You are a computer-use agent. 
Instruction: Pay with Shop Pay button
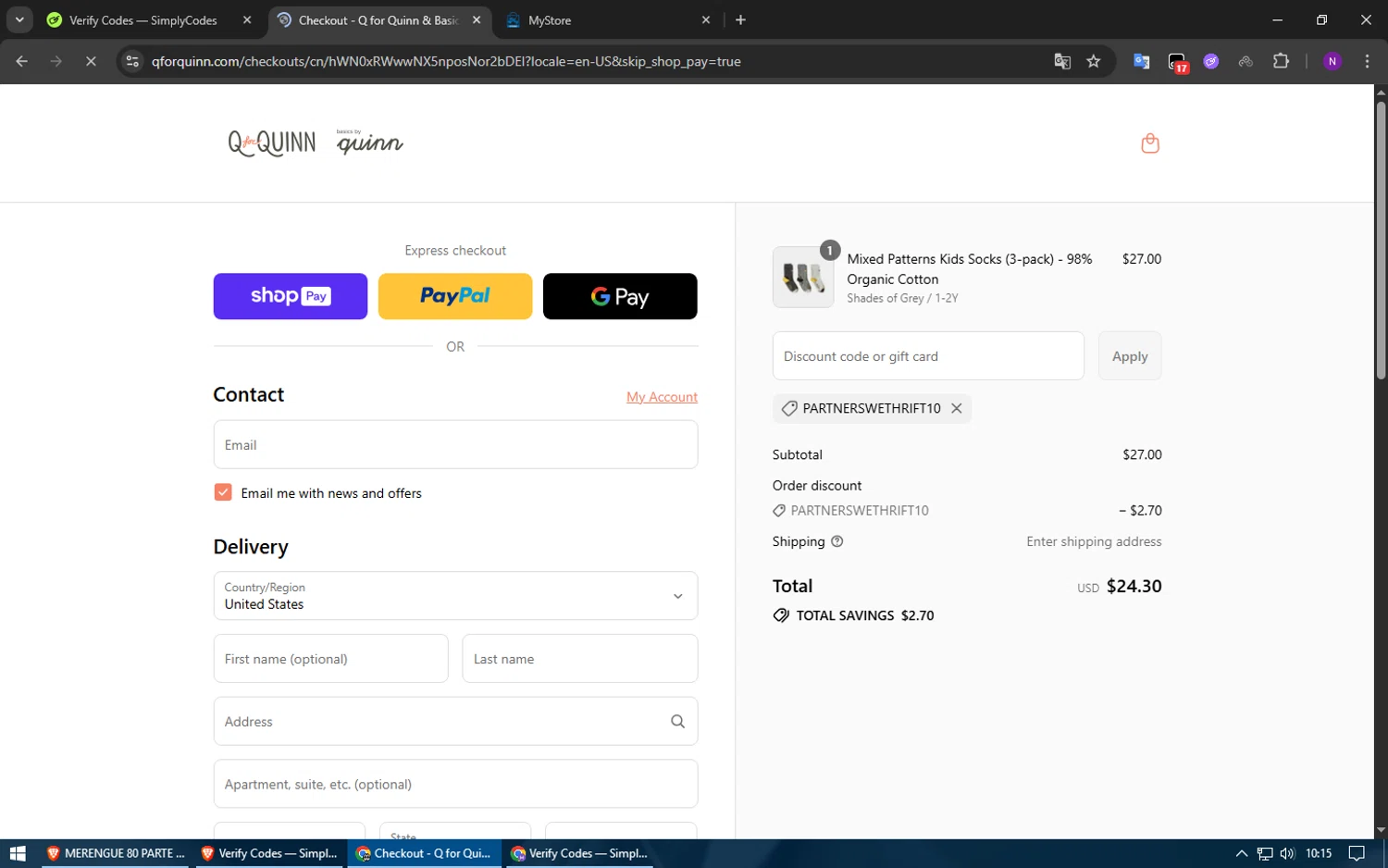[291, 296]
